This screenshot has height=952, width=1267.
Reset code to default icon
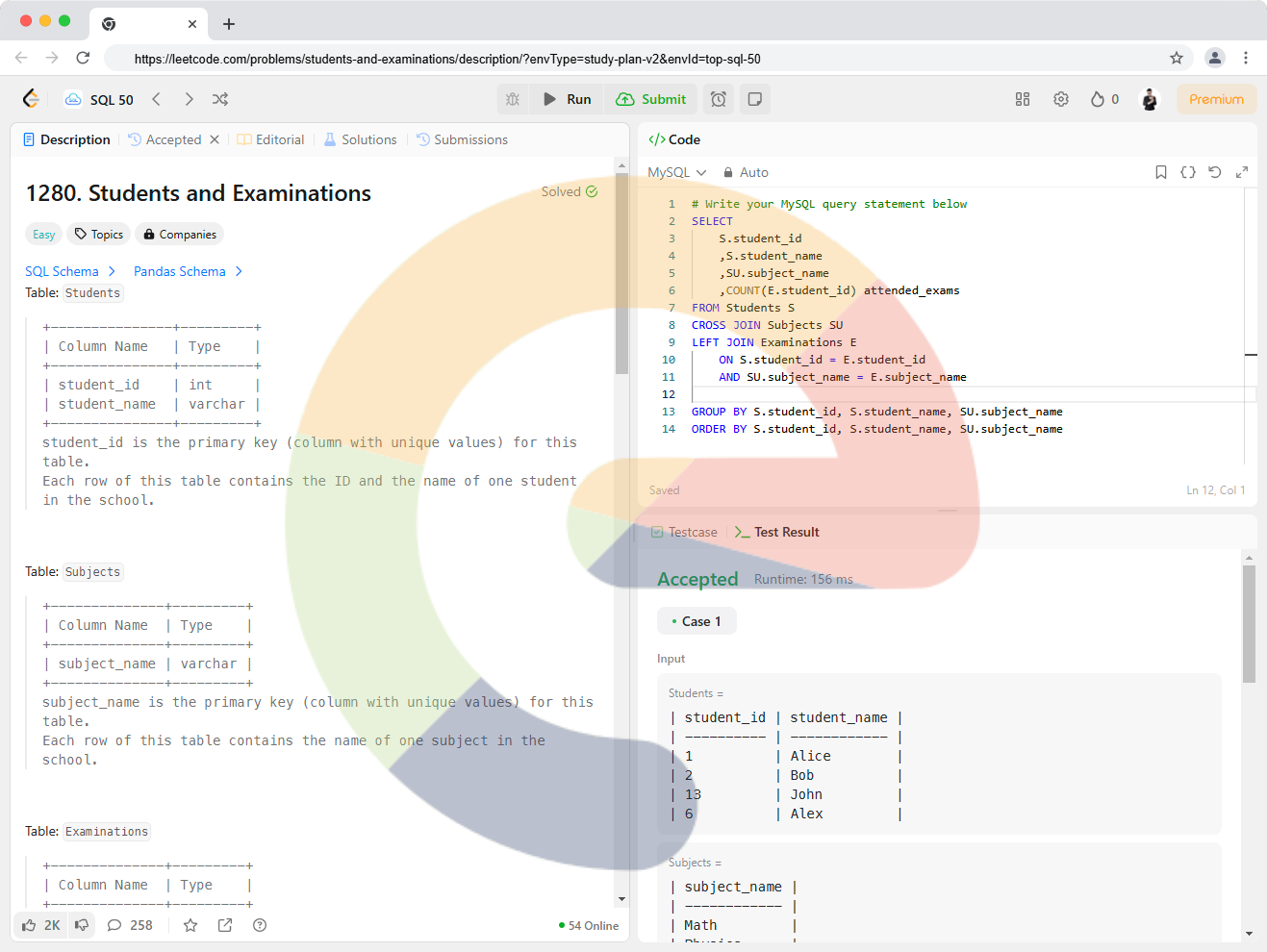tap(1215, 172)
